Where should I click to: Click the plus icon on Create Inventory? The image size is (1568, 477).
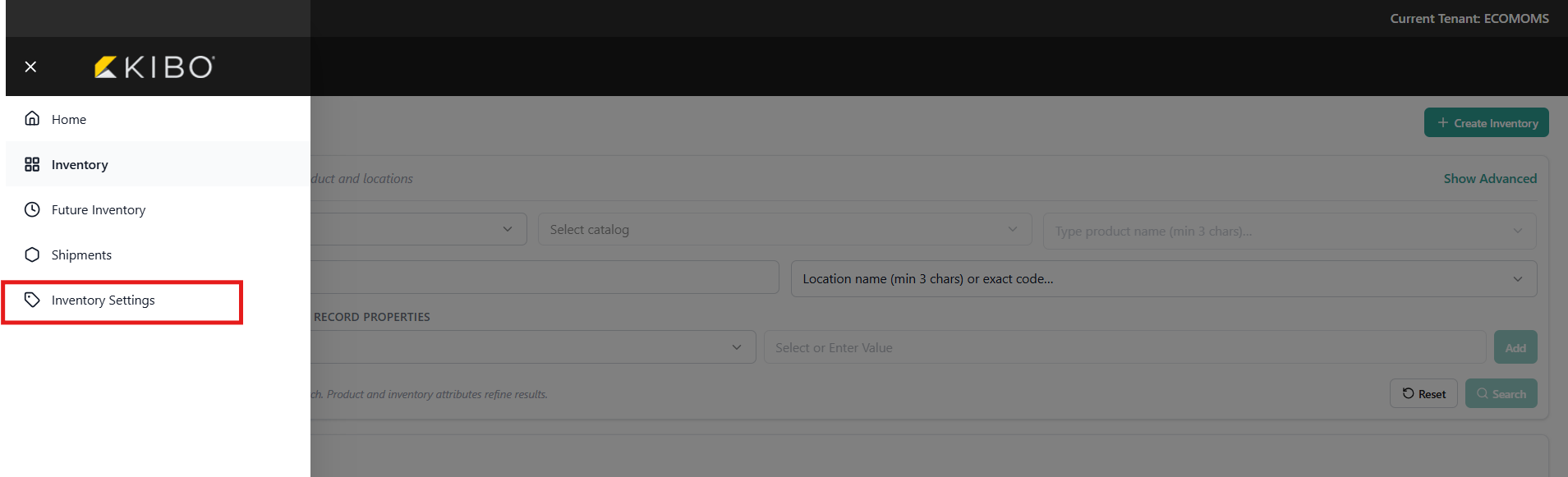point(1442,122)
